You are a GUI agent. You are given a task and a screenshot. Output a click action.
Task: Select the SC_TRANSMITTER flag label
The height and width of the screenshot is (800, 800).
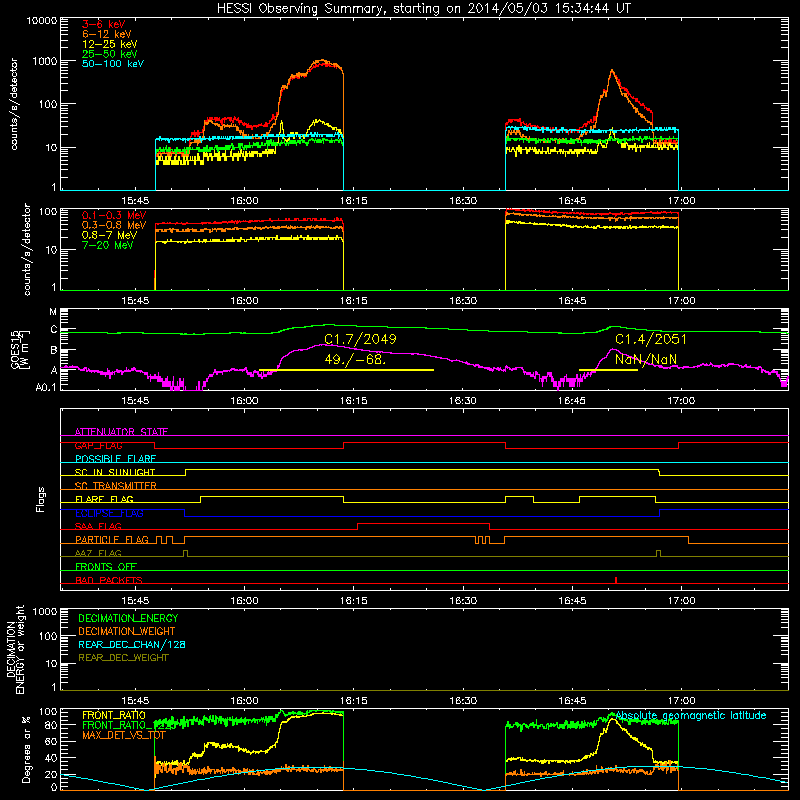coord(116,486)
